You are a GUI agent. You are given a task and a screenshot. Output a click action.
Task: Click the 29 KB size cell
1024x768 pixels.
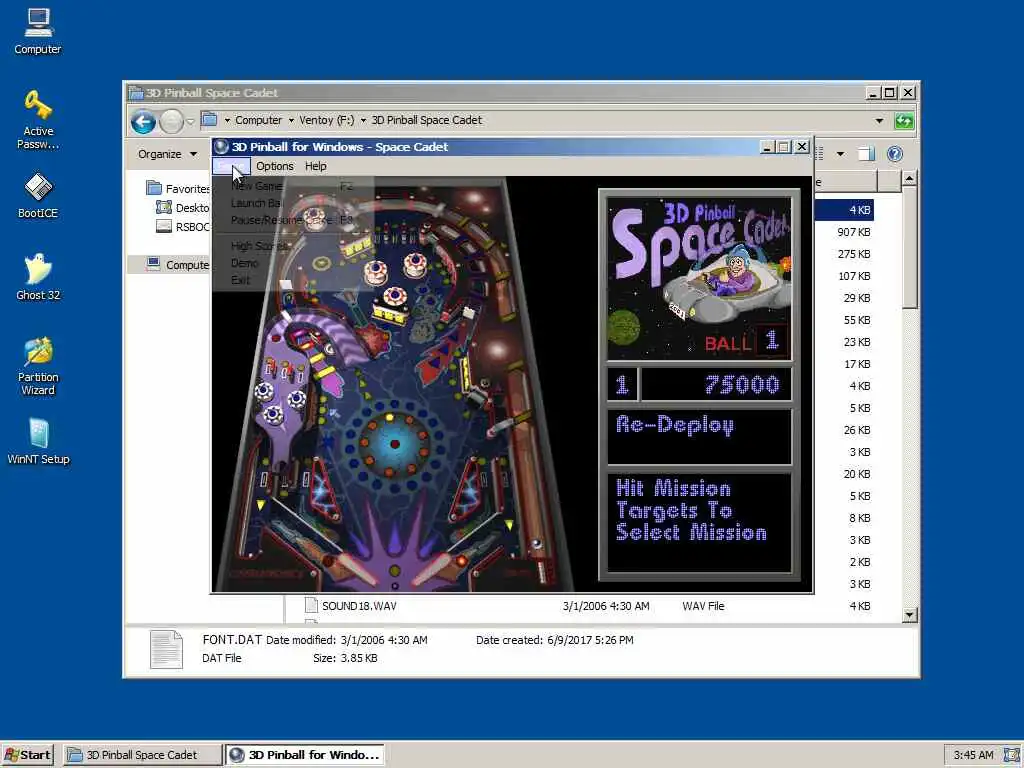pyautogui.click(x=857, y=298)
